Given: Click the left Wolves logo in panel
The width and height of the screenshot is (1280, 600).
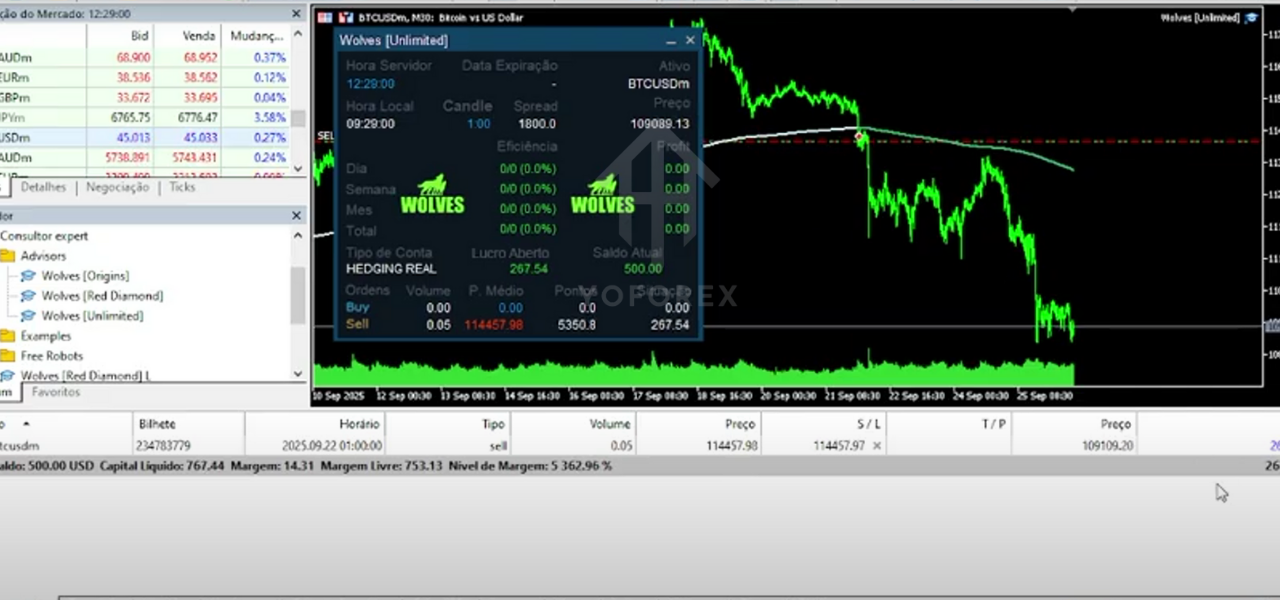Looking at the screenshot, I should 432,196.
